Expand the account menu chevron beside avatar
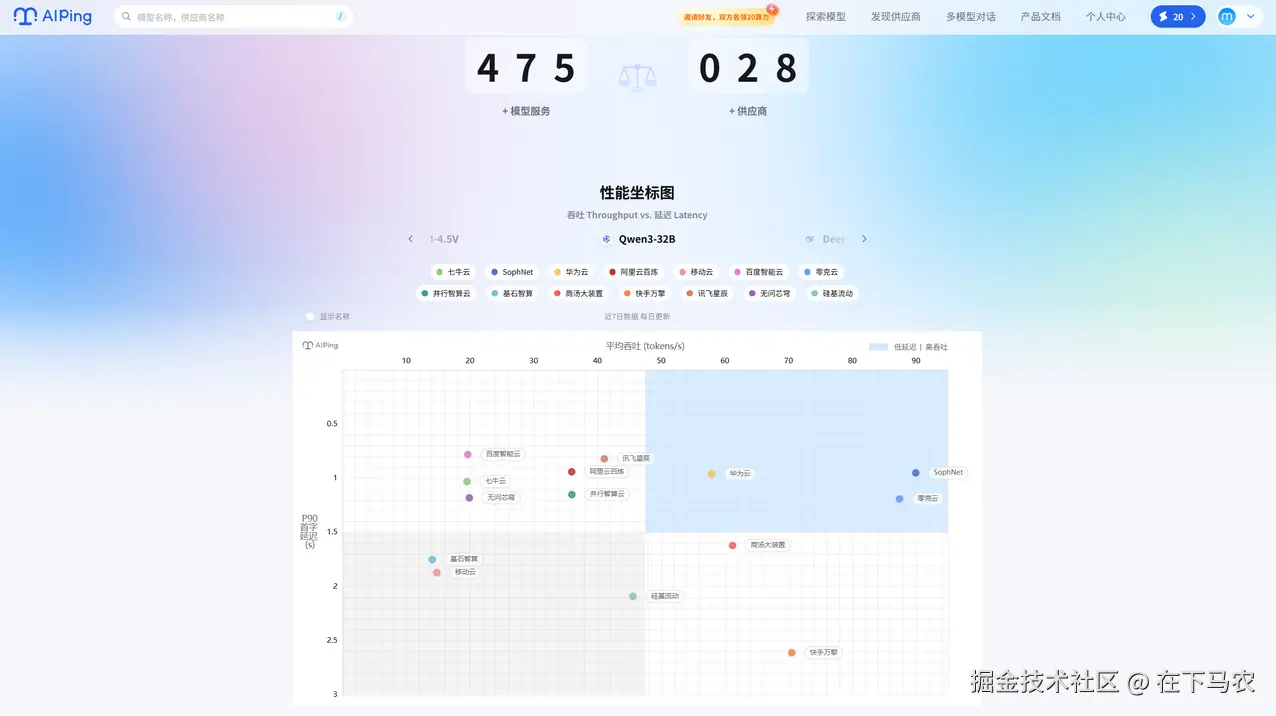The image size is (1276, 716). tap(1249, 17)
